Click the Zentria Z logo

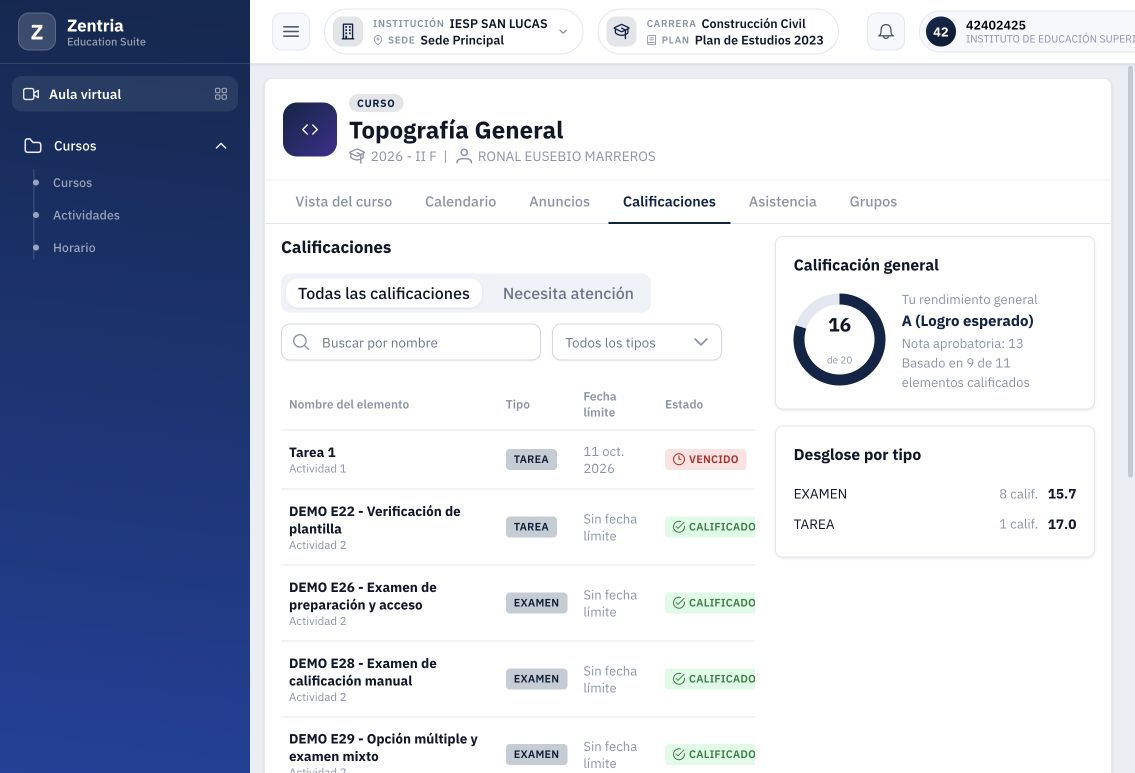coord(37,32)
